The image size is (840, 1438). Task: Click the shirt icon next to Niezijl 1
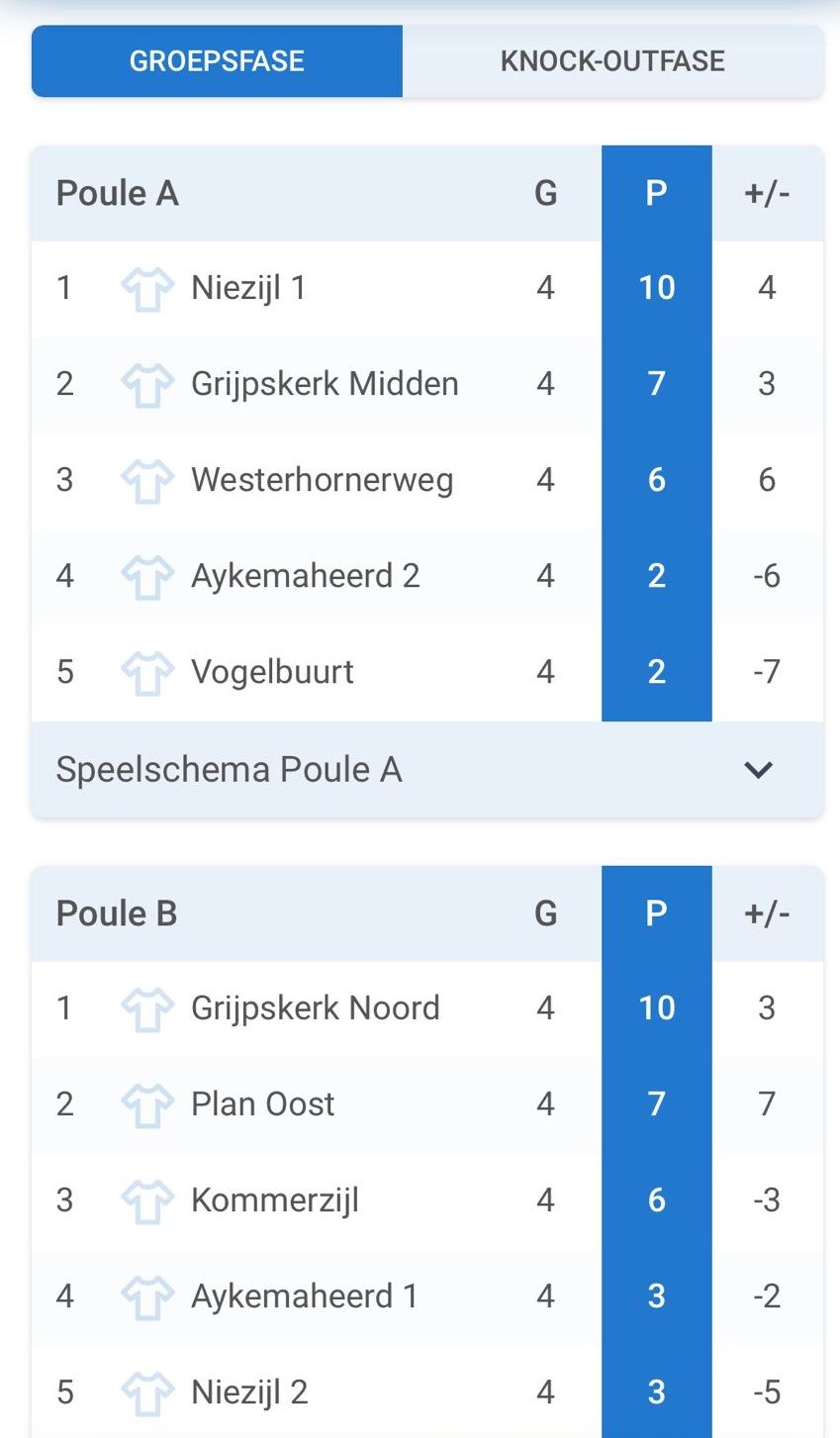pyautogui.click(x=146, y=289)
